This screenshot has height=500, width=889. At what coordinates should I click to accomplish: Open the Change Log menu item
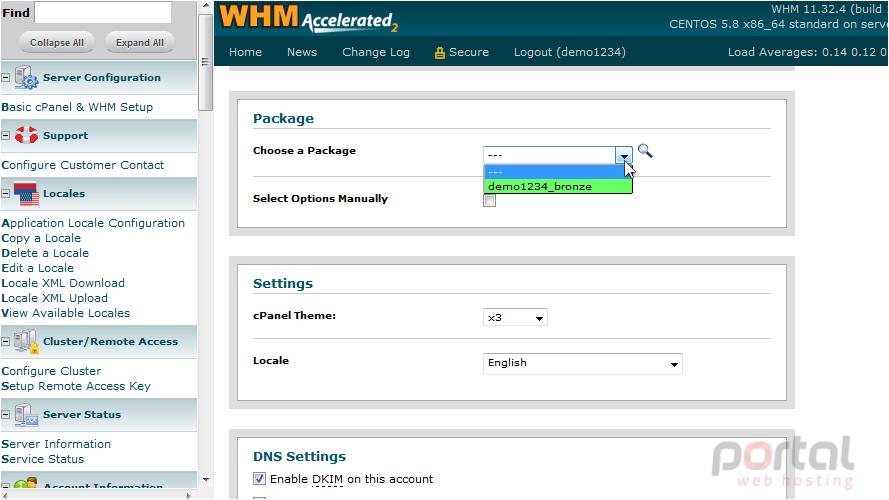[376, 52]
